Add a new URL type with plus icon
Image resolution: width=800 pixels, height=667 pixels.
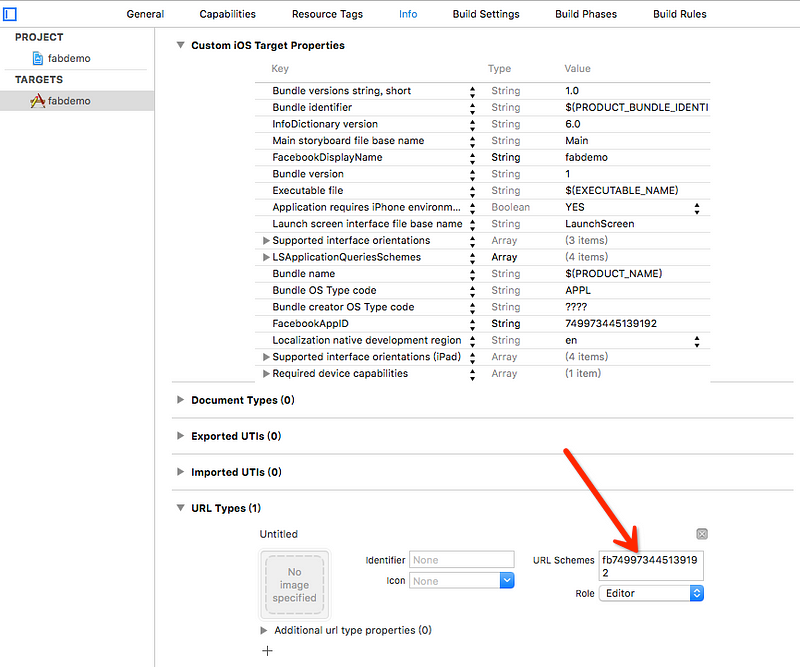pyautogui.click(x=267, y=651)
